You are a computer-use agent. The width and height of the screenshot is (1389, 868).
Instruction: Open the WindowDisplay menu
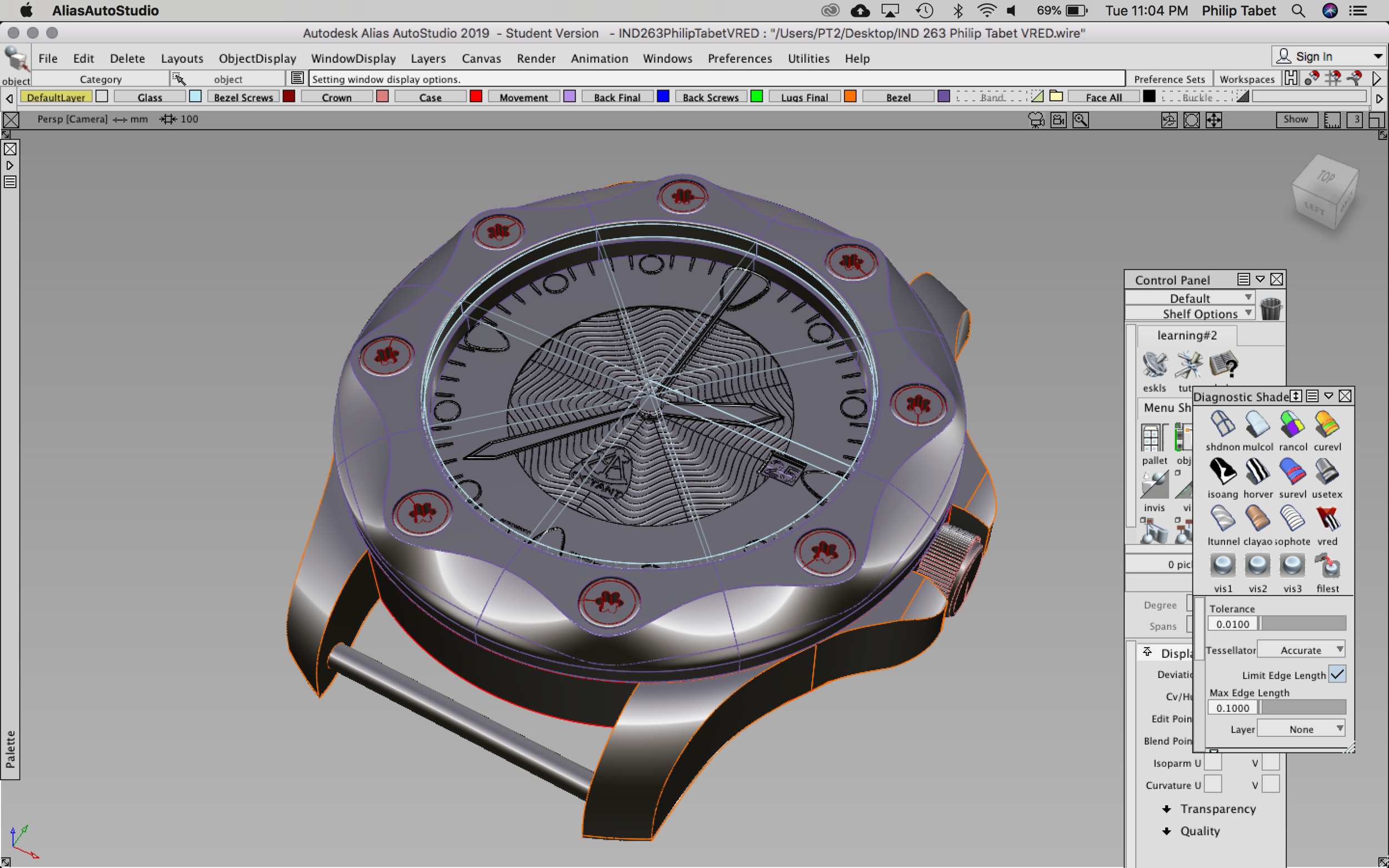(353, 58)
